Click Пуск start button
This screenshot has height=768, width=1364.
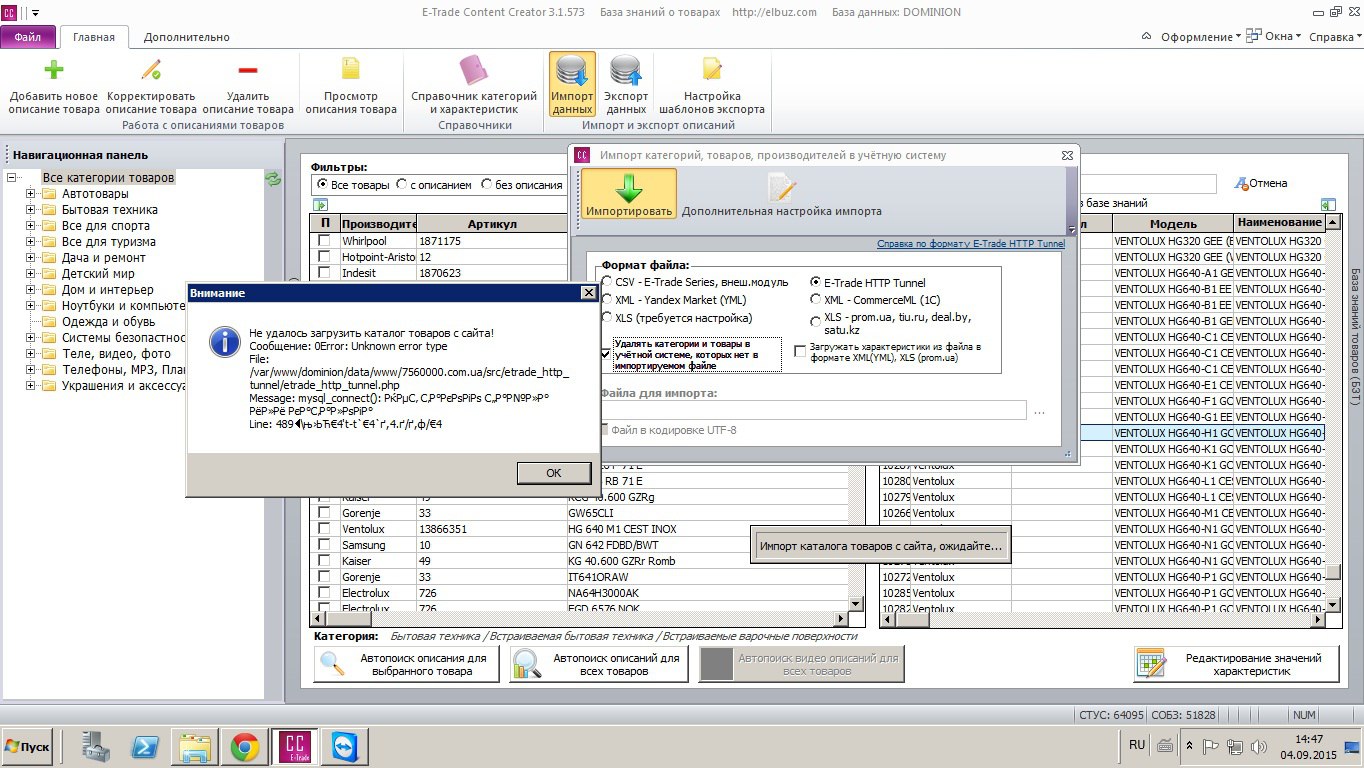(x=28, y=747)
